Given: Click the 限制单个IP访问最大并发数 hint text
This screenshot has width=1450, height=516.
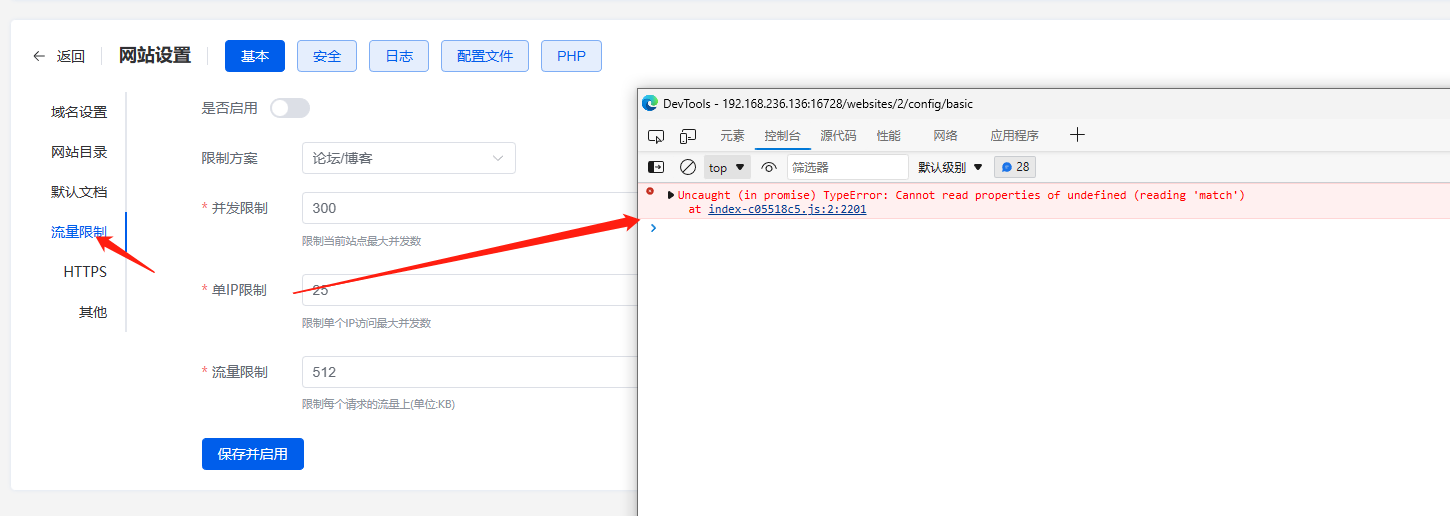Looking at the screenshot, I should tap(366, 323).
